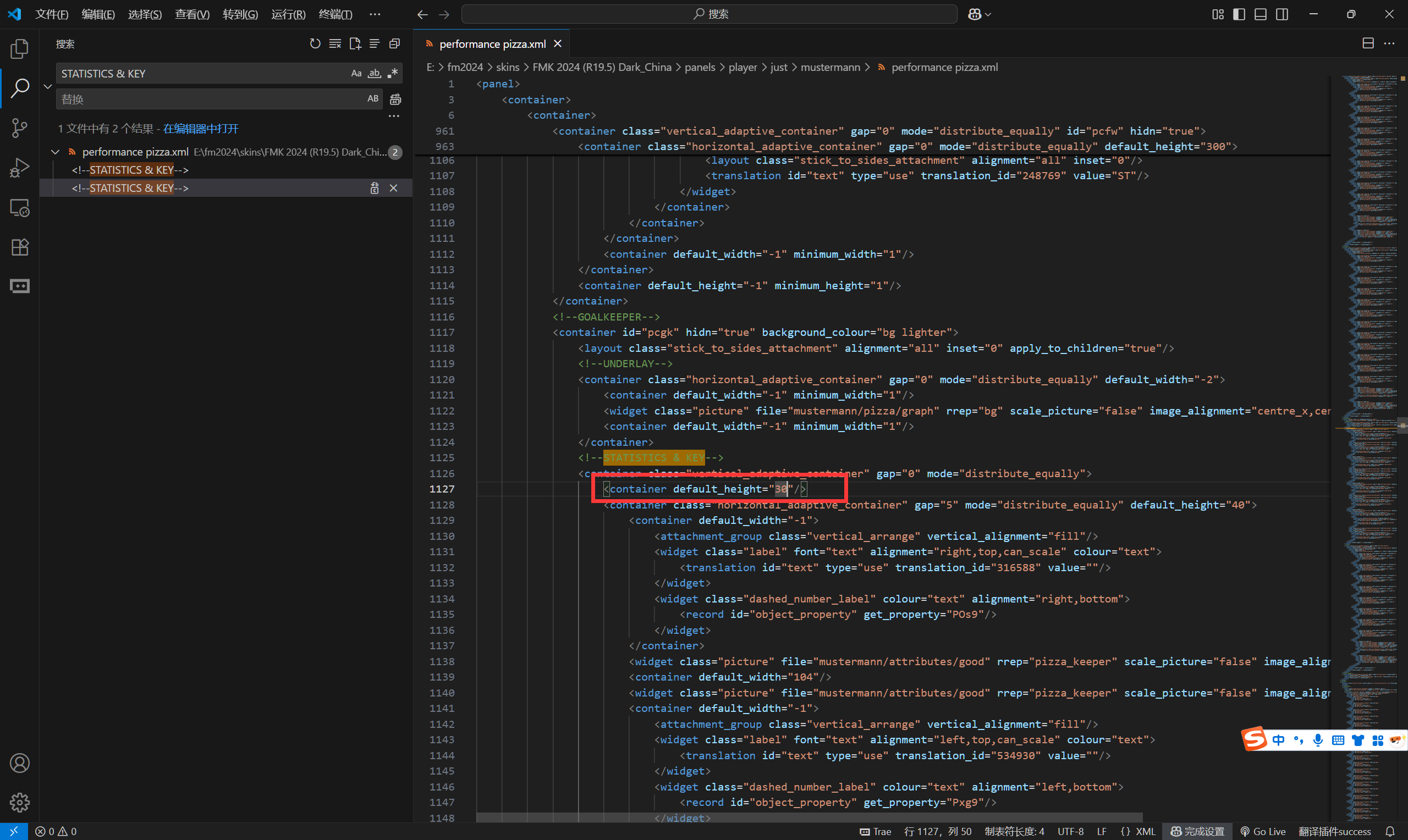Clear the search results
This screenshot has width=1408, height=840.
(x=335, y=43)
